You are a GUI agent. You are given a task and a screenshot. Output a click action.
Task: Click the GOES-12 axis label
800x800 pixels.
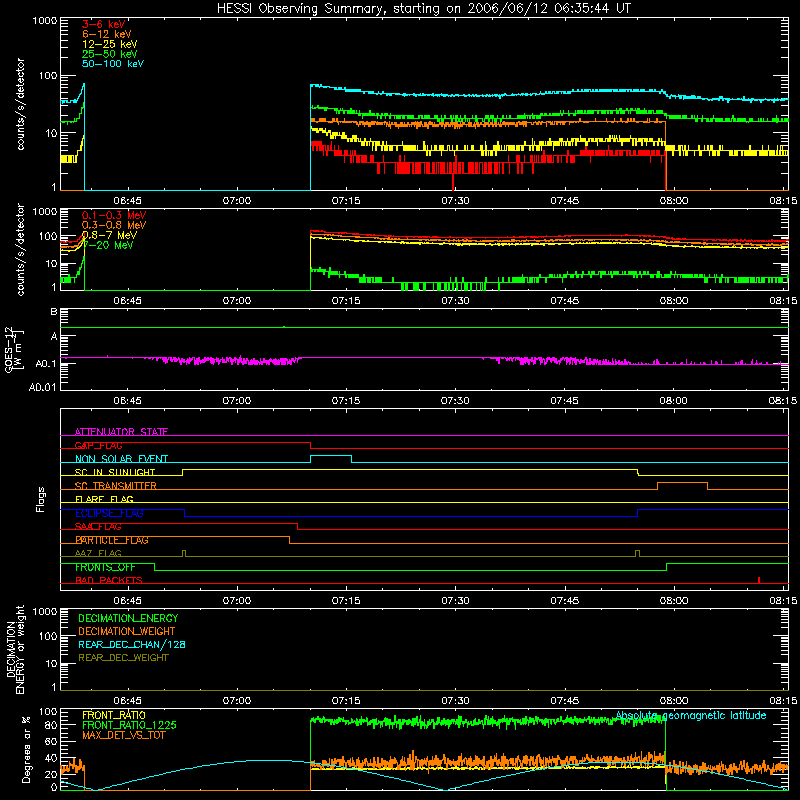pyautogui.click(x=13, y=349)
